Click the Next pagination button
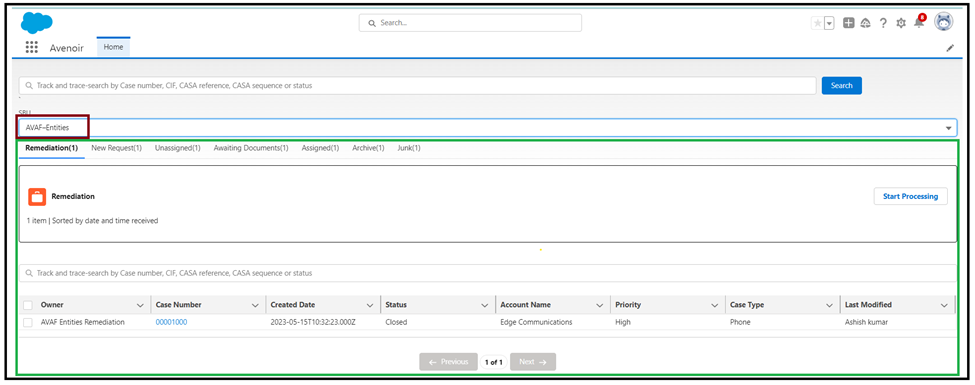The width and height of the screenshot is (975, 385). point(533,362)
